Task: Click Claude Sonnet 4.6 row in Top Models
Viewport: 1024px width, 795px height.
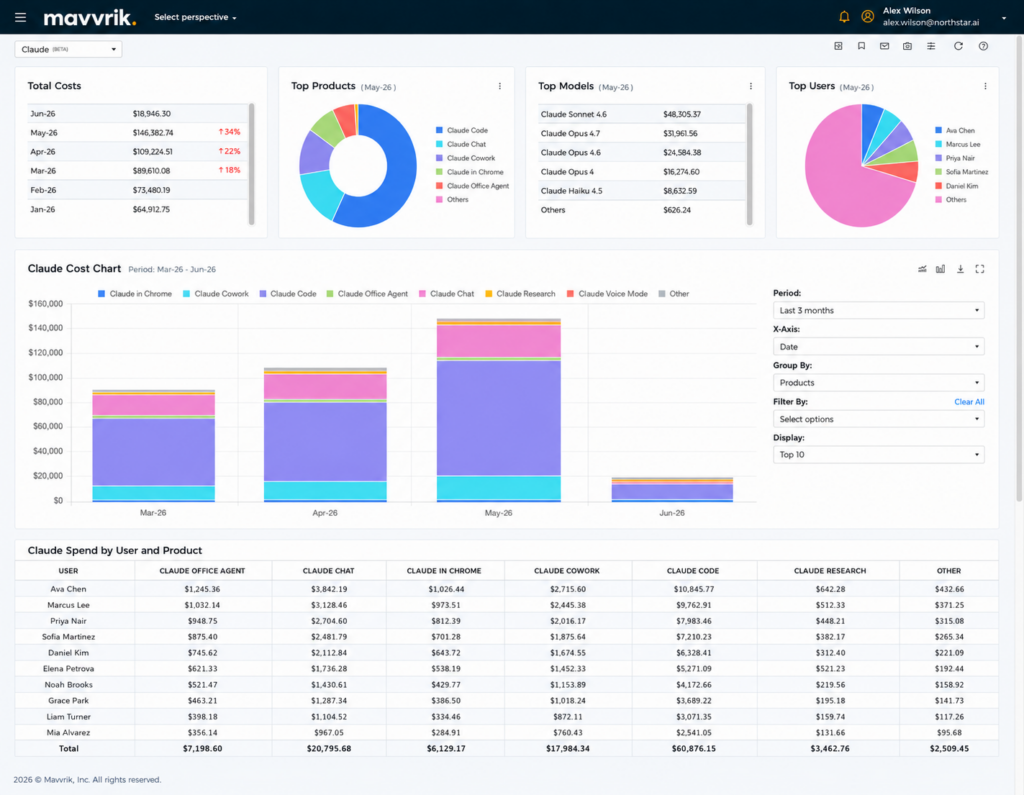Action: tap(641, 114)
